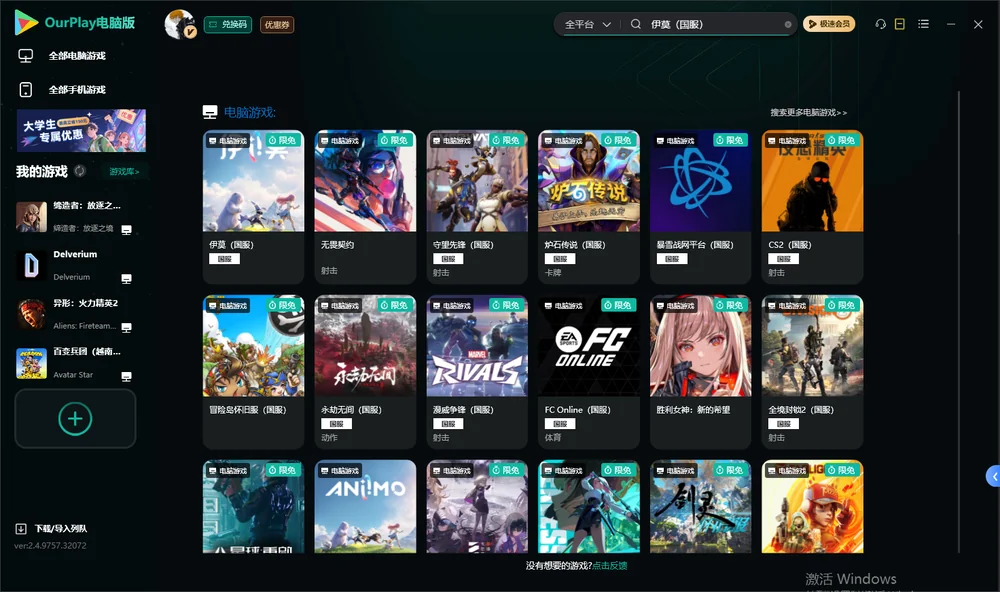The image size is (1000, 592).
Task: Click the search magnifier icon
Action: [635, 24]
